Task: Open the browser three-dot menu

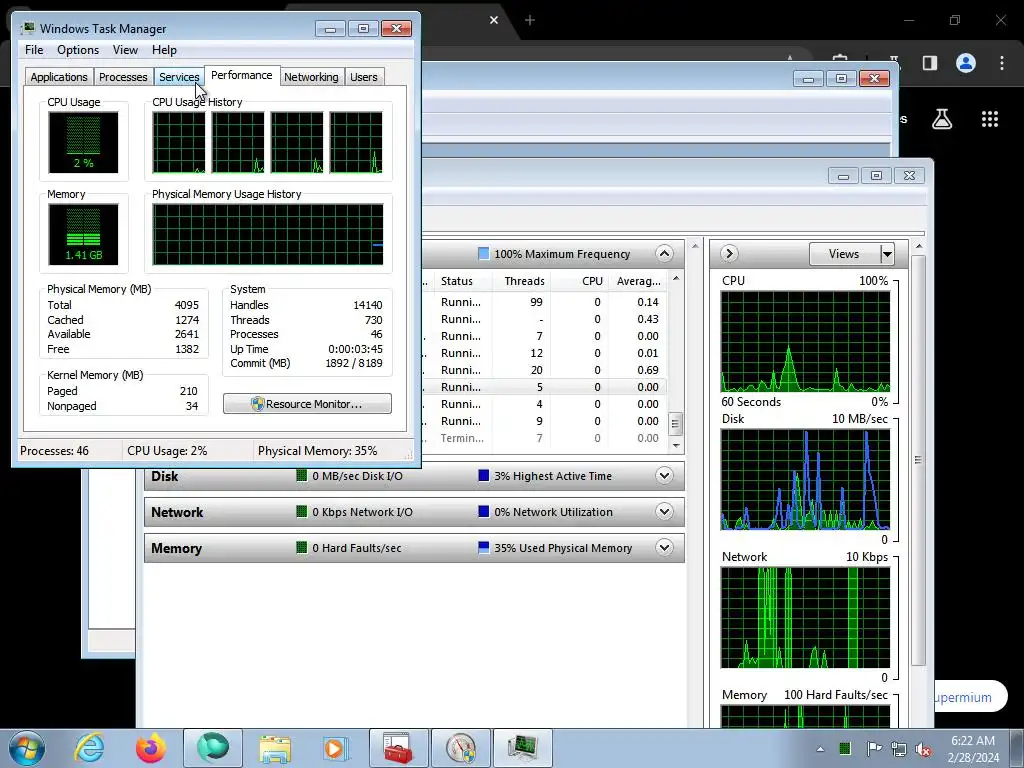Action: pos(1002,63)
